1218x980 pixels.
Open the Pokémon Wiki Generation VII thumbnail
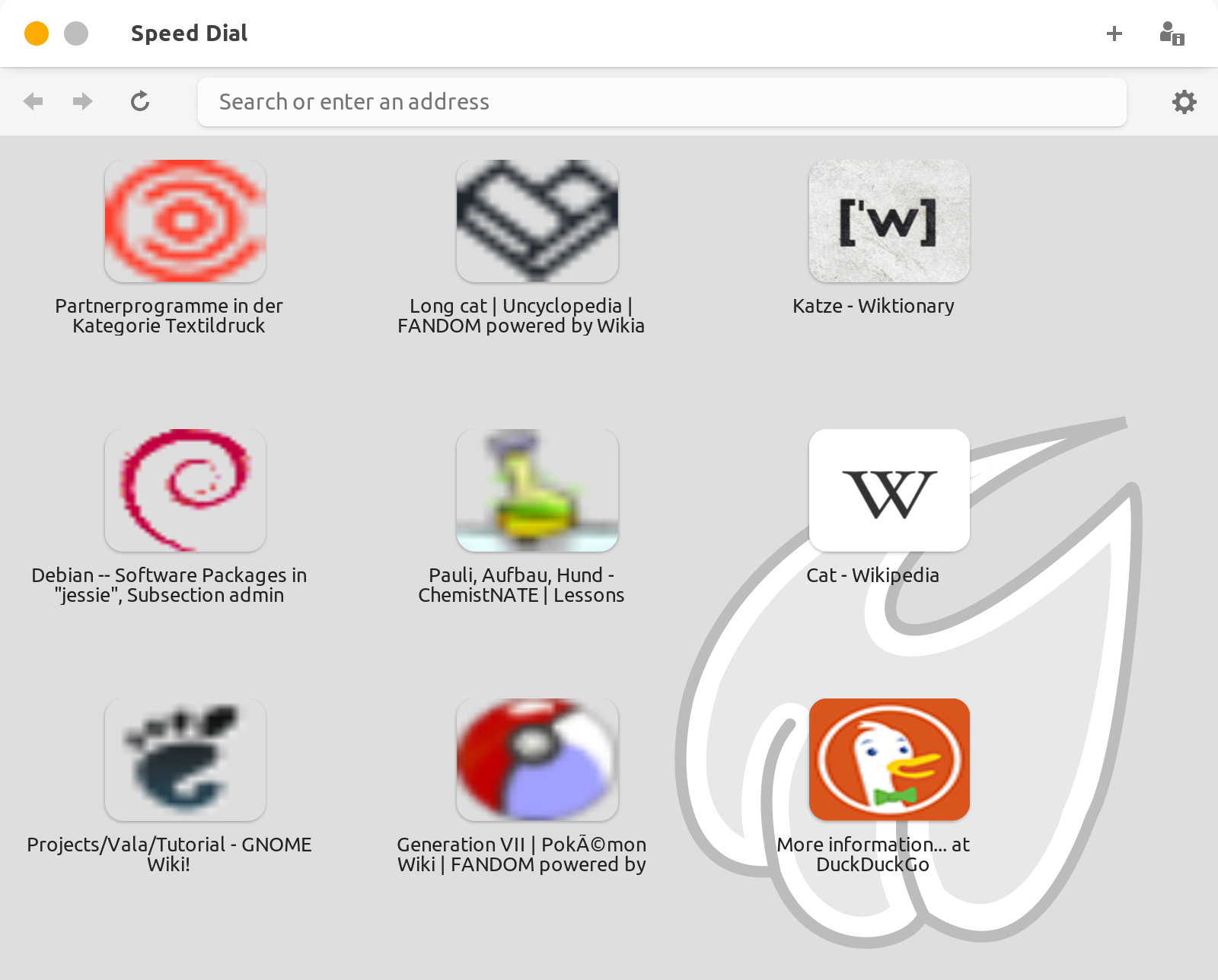click(x=537, y=759)
